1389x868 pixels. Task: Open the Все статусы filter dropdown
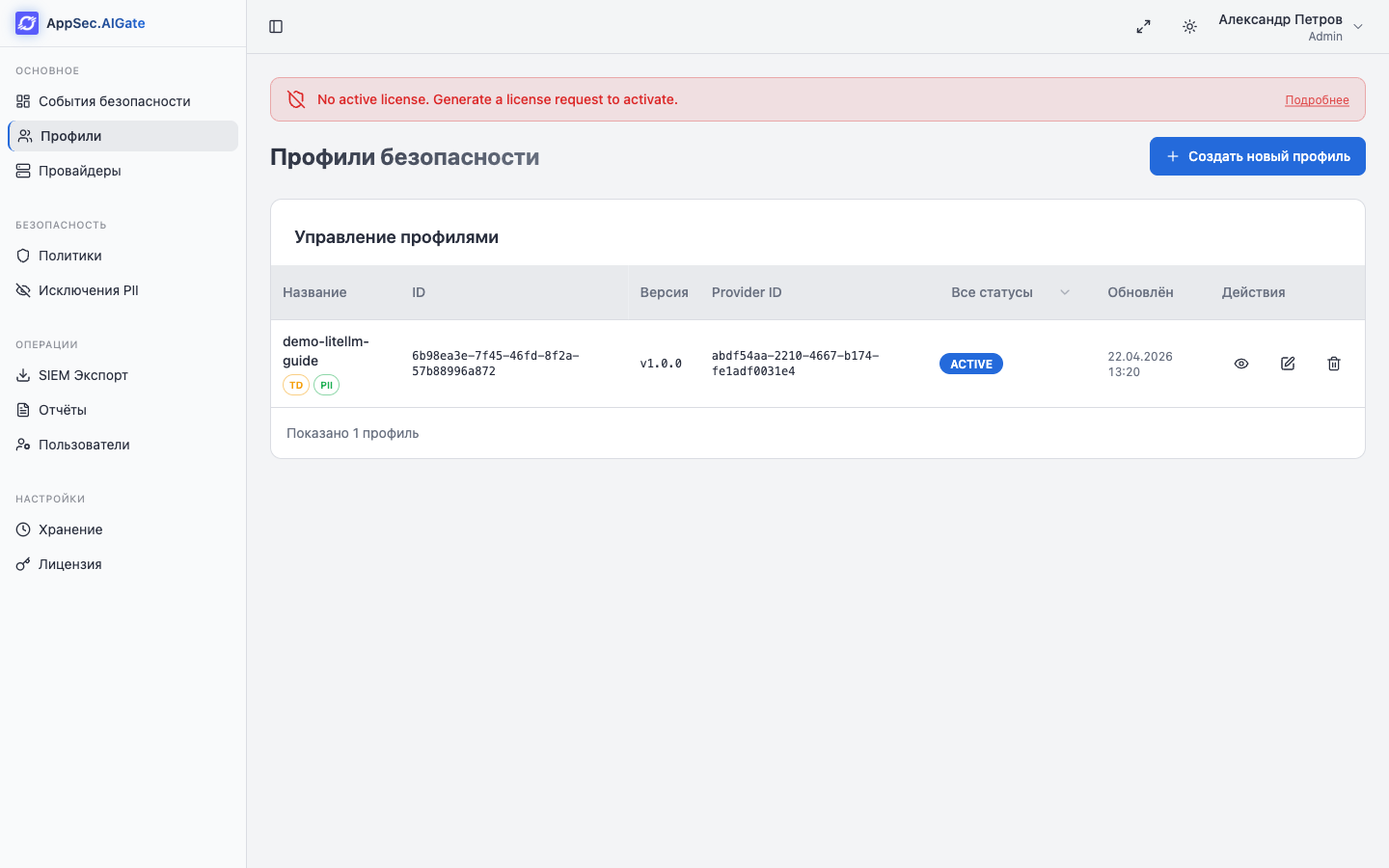pyautogui.click(x=1011, y=292)
